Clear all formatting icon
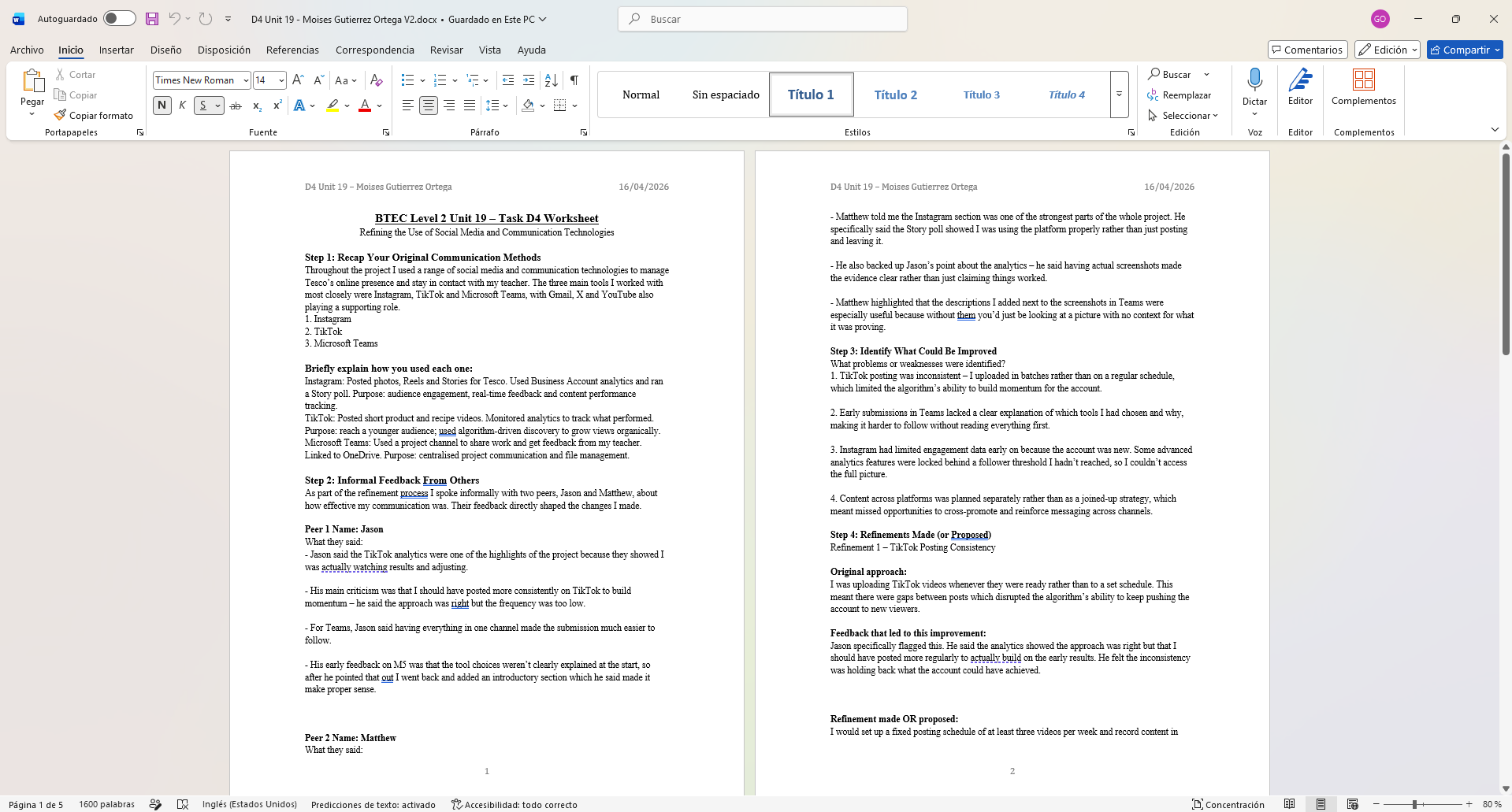 377,80
